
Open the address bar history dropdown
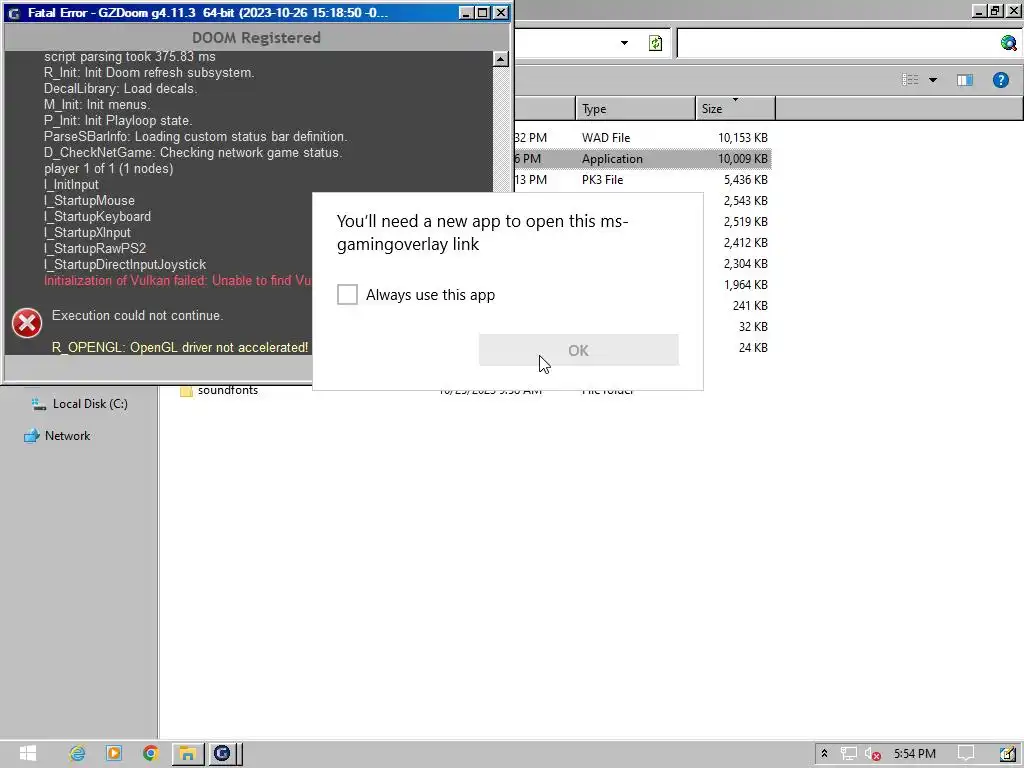pos(624,43)
